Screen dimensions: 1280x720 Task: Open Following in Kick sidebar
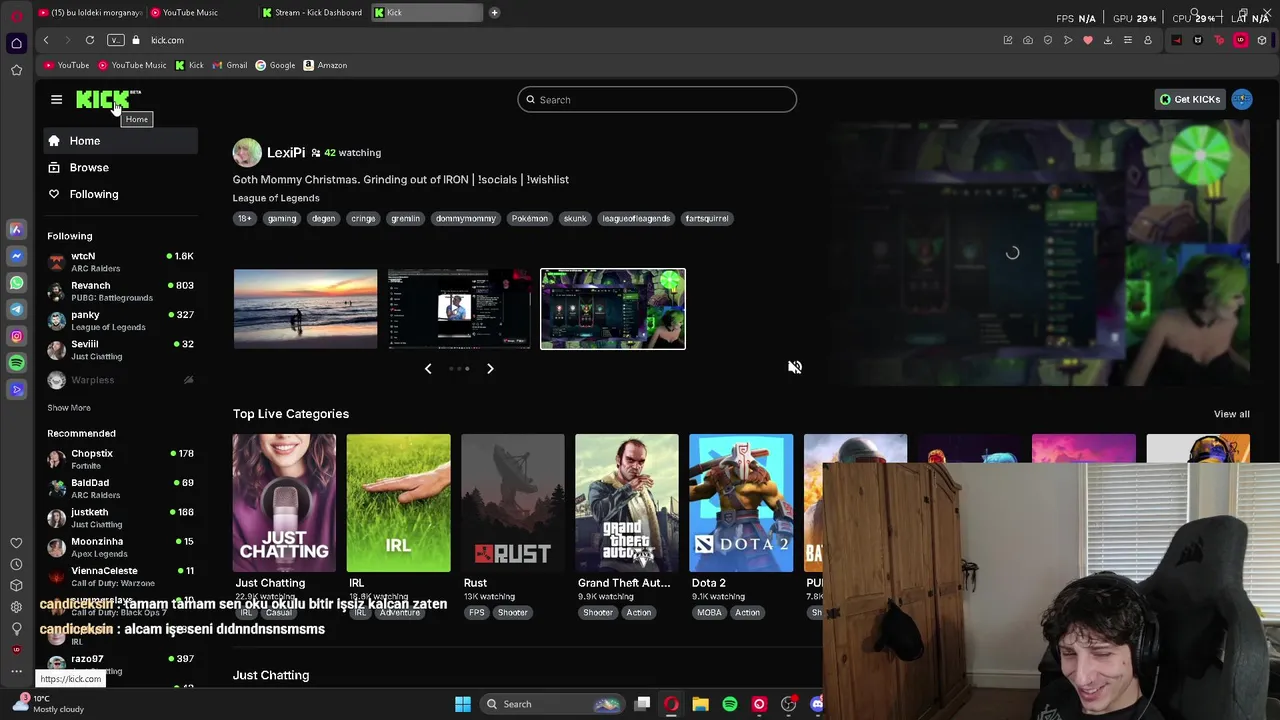click(120, 194)
